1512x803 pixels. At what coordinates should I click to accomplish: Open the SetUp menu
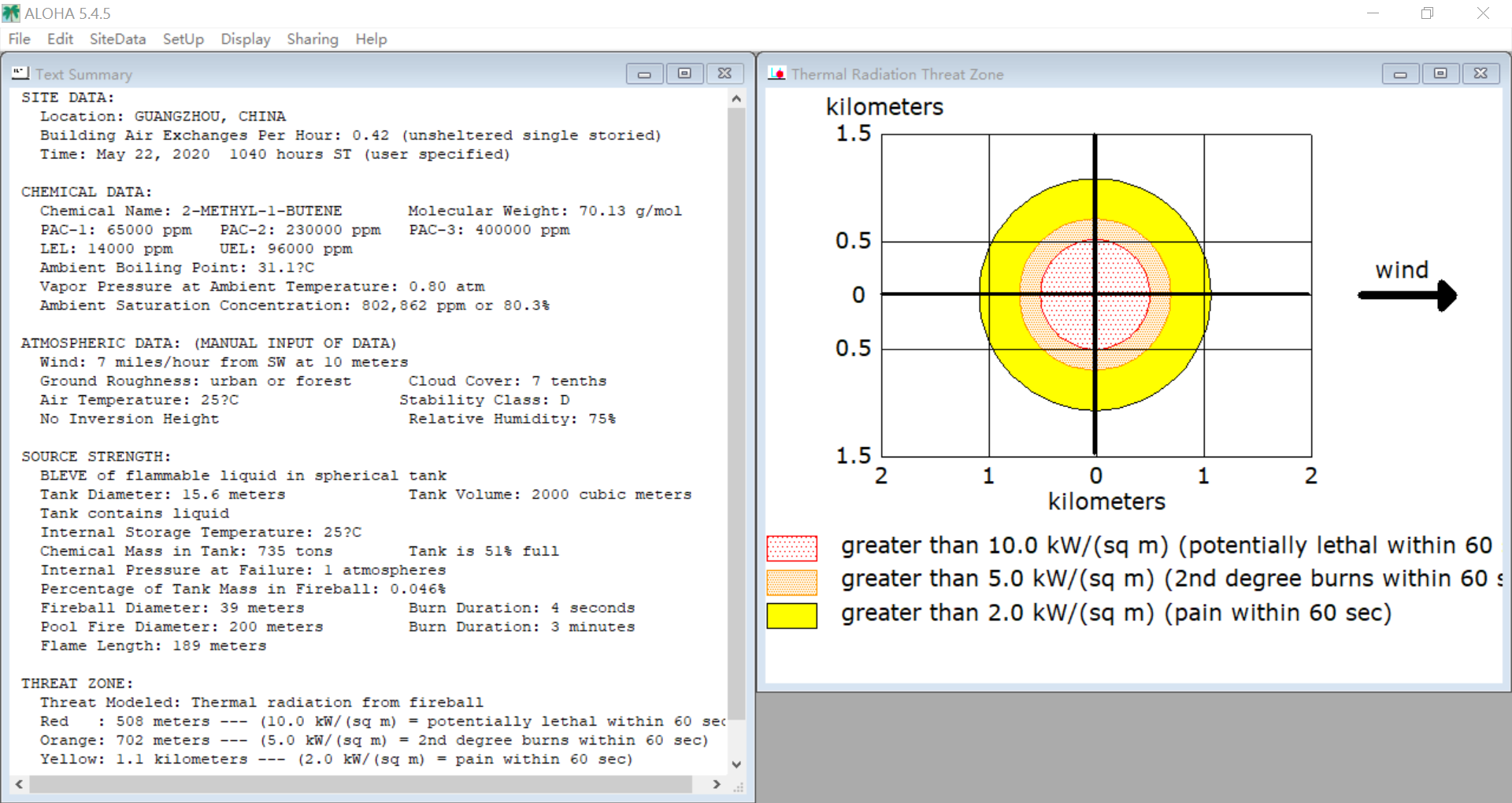[x=183, y=39]
